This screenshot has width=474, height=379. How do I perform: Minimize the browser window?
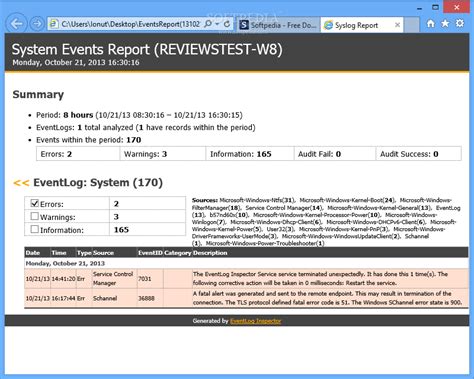click(420, 8)
